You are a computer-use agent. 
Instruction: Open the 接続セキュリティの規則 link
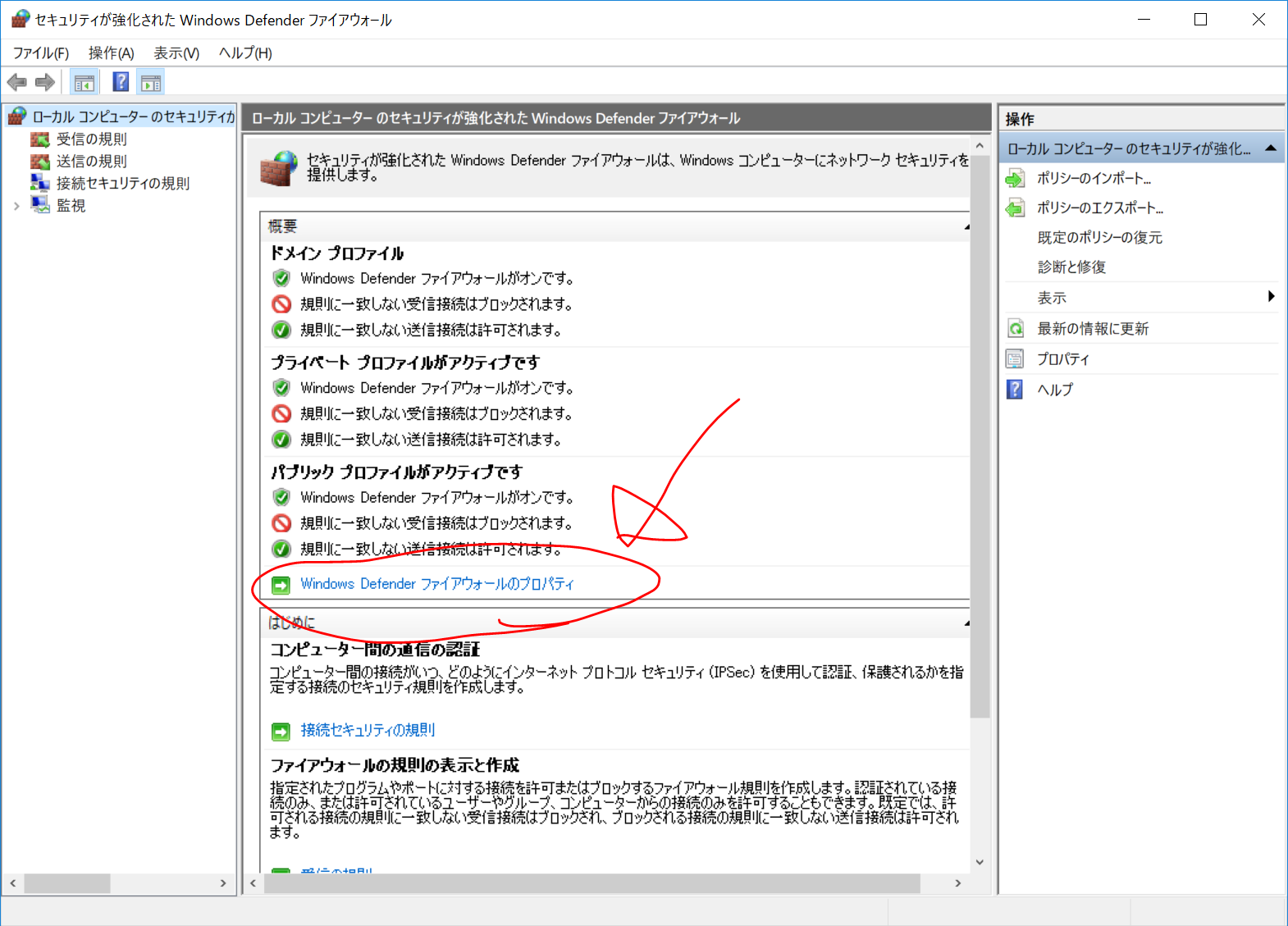pyautogui.click(x=368, y=730)
